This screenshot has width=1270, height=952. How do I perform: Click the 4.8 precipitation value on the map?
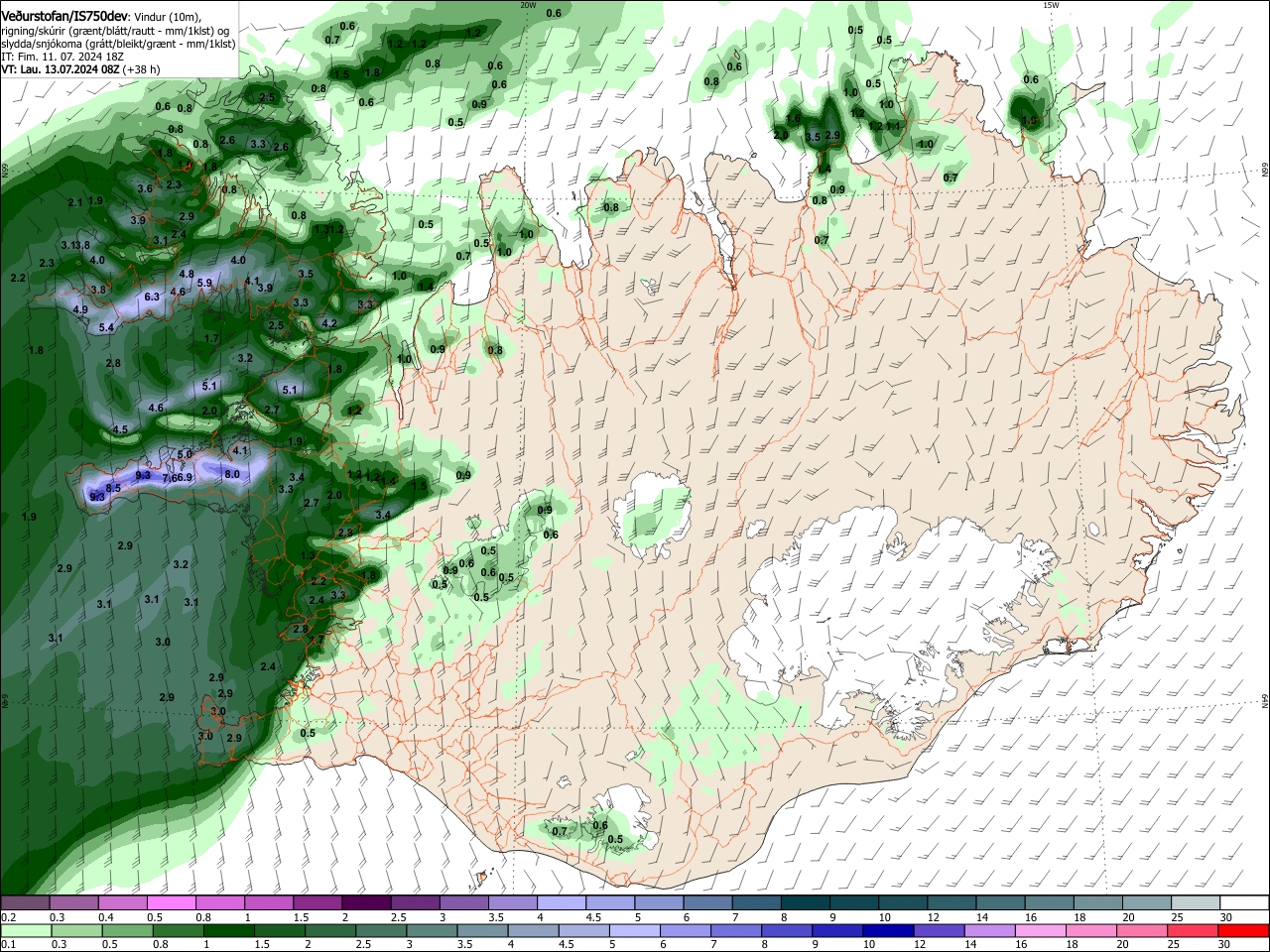coord(187,274)
